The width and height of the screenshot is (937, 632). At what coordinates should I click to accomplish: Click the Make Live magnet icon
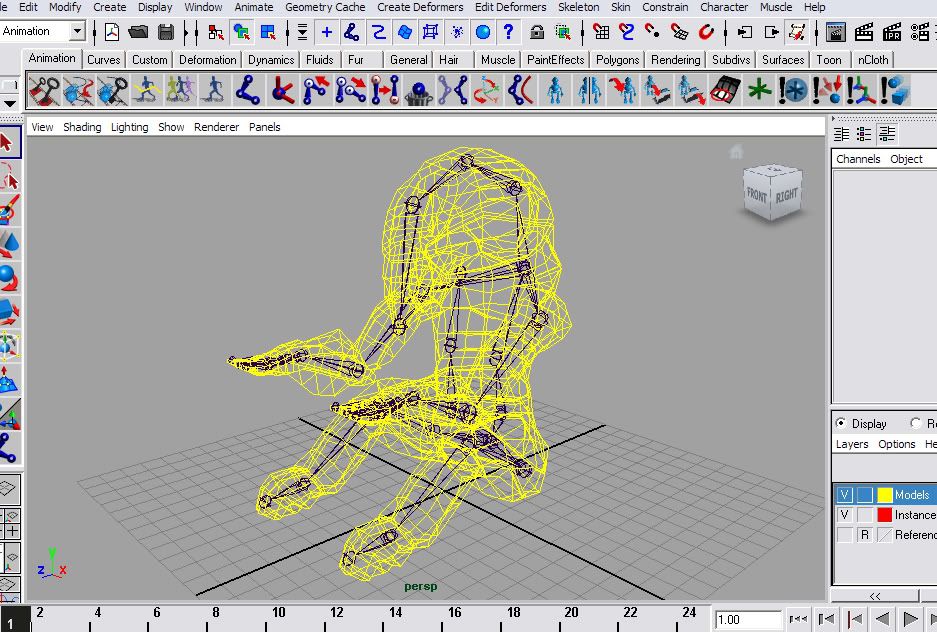click(x=706, y=32)
